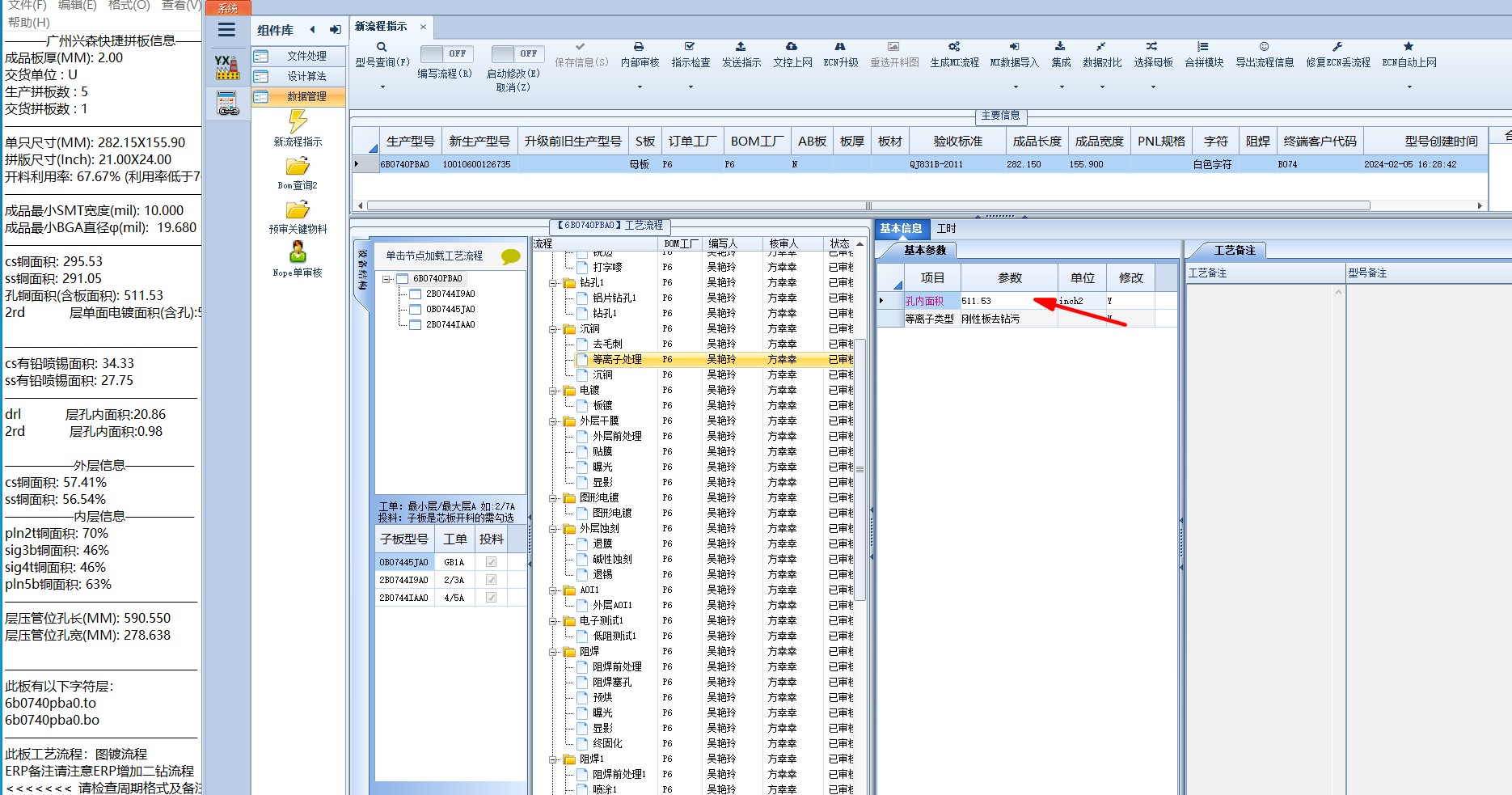
Task: Click the 511.53 parameter cell
Action: pyautogui.click(x=1008, y=301)
